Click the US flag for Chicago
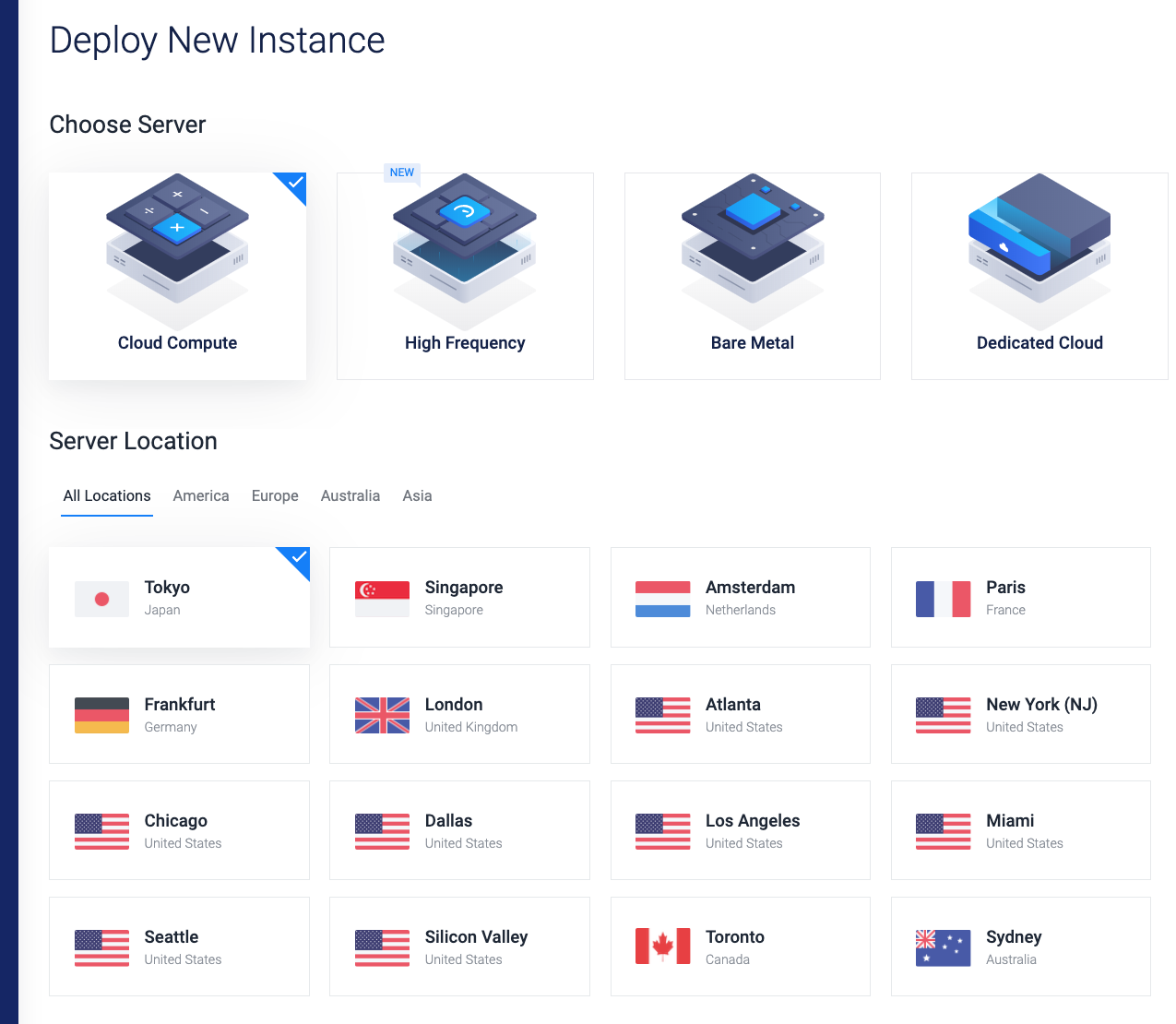This screenshot has width=1176, height=1024. coord(101,832)
